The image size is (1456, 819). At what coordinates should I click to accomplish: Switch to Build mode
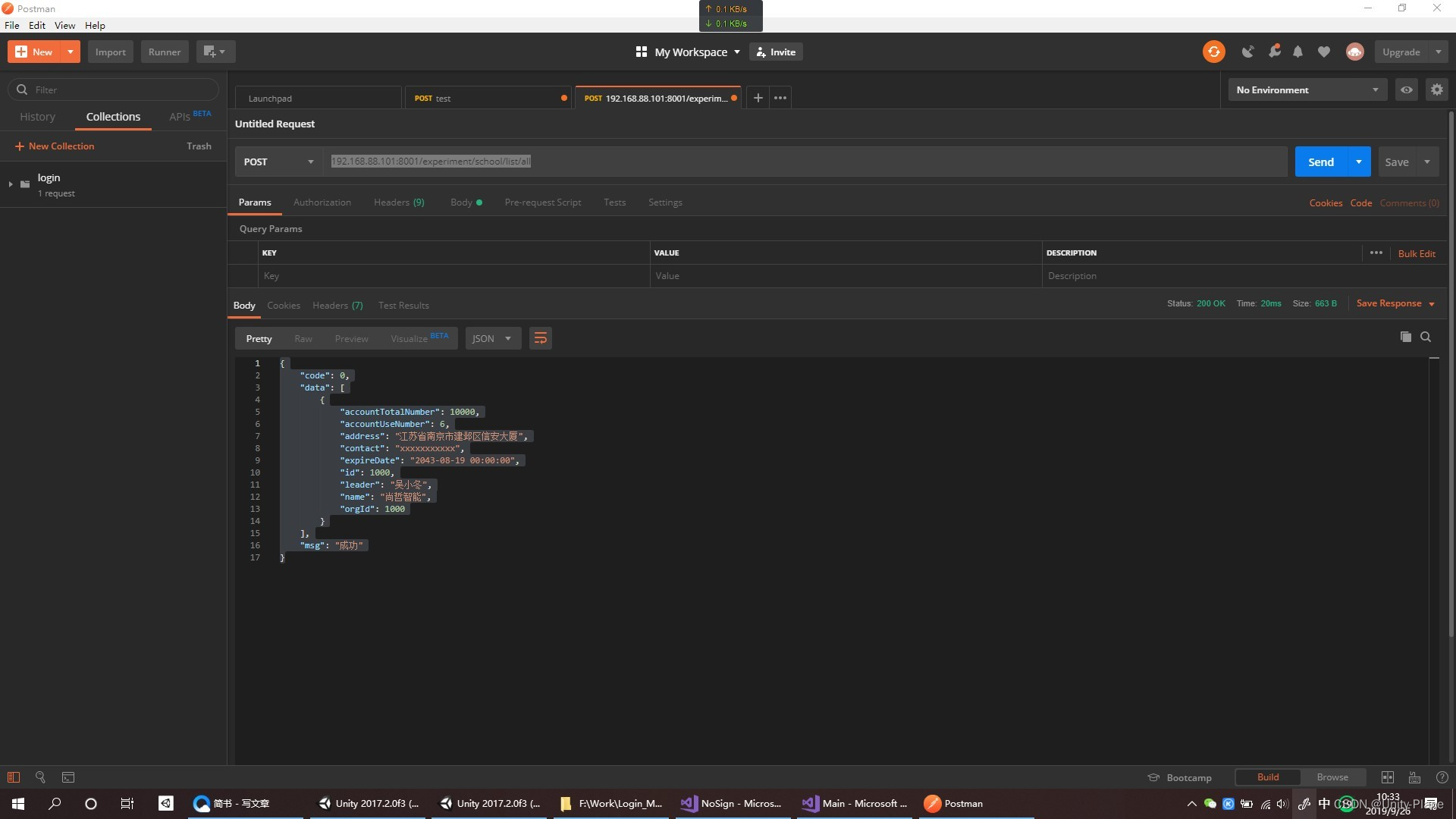coord(1268,777)
